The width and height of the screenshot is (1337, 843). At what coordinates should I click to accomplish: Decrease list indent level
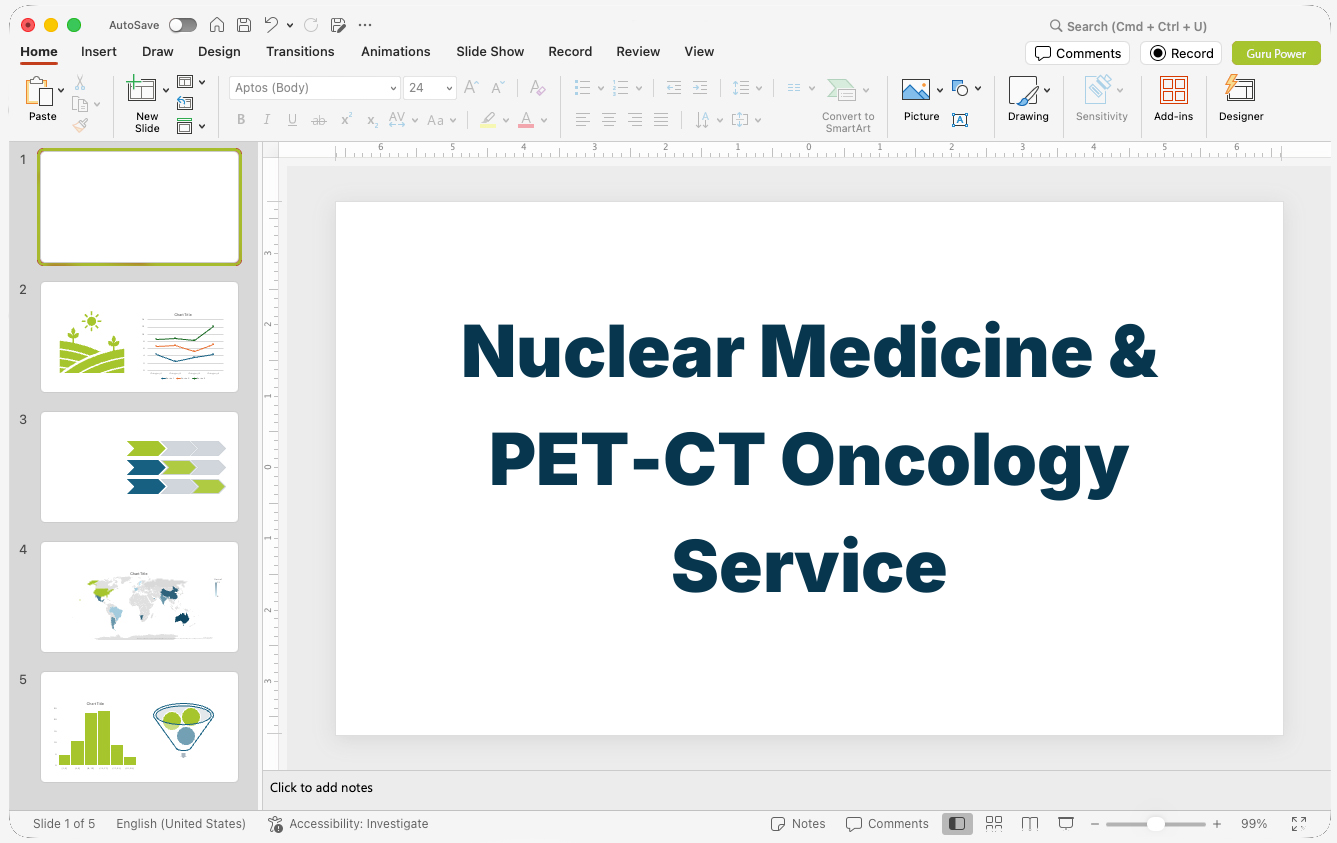coord(674,88)
